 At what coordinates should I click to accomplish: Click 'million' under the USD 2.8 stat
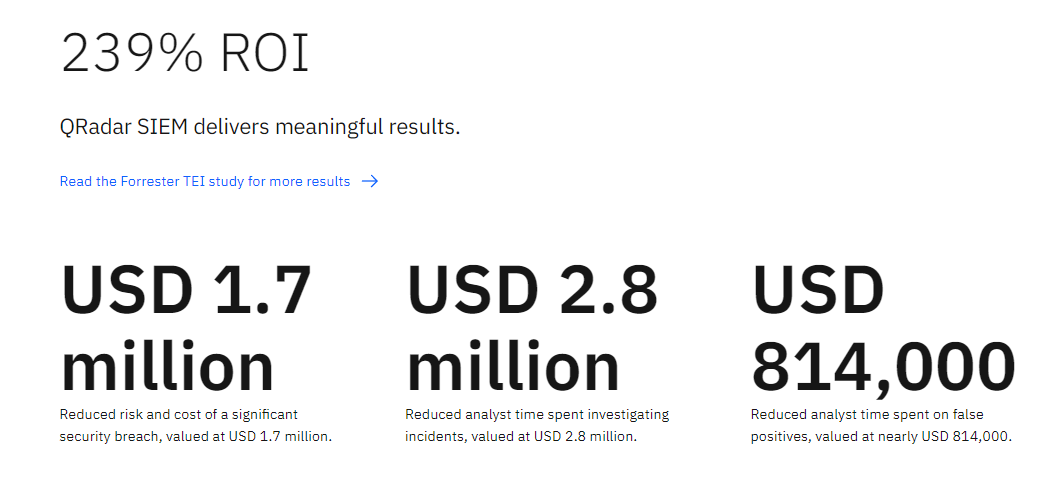513,366
